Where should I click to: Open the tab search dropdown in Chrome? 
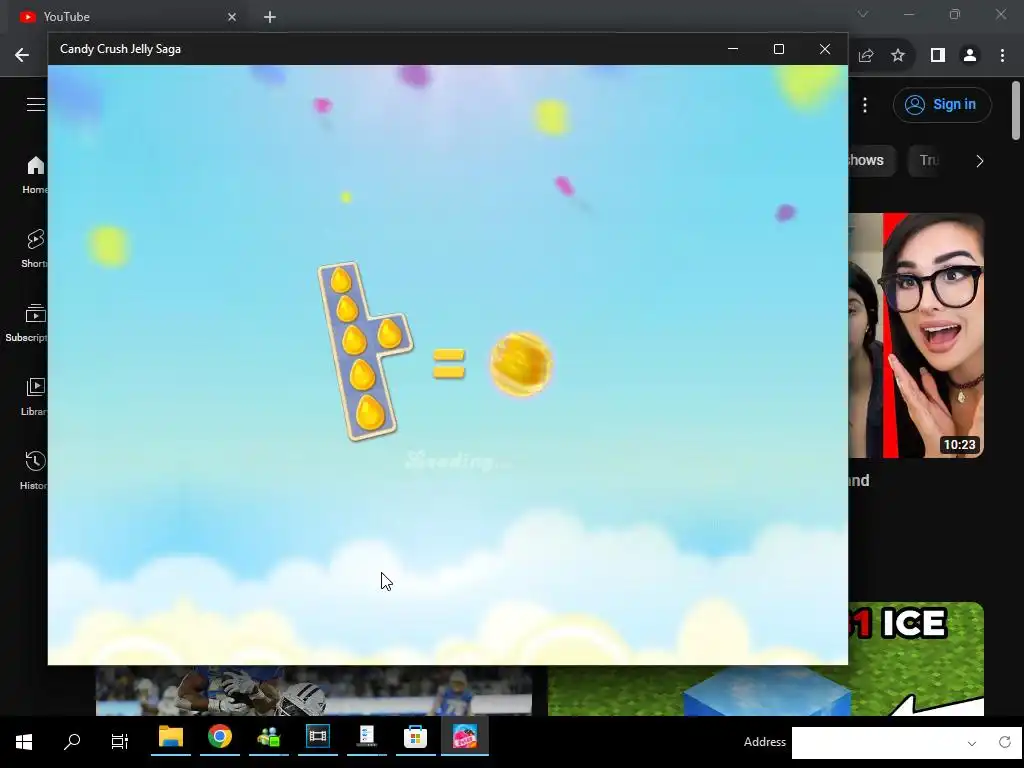pyautogui.click(x=863, y=14)
